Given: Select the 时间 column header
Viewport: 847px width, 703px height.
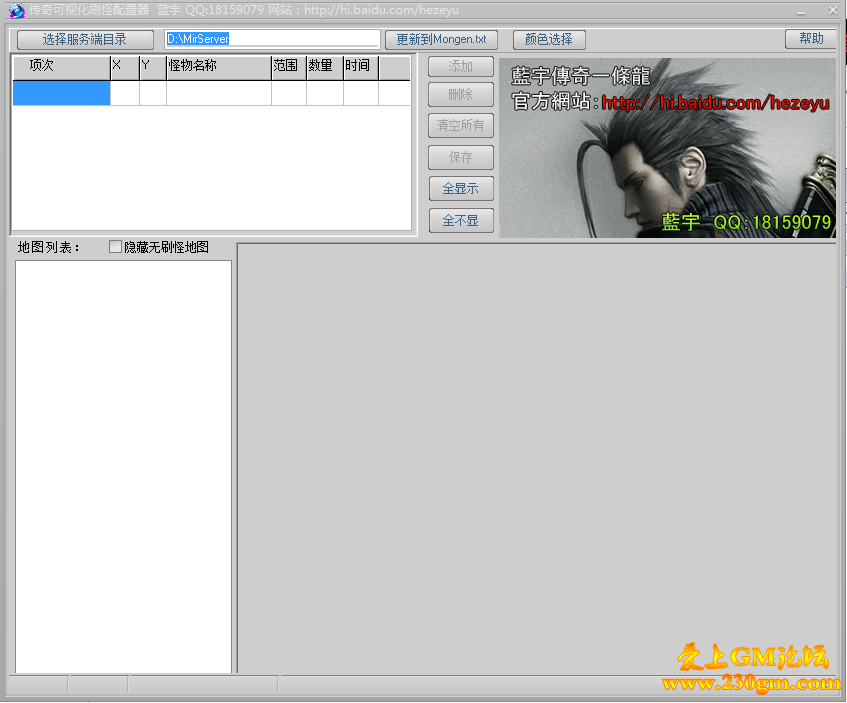Looking at the screenshot, I should 361,67.
